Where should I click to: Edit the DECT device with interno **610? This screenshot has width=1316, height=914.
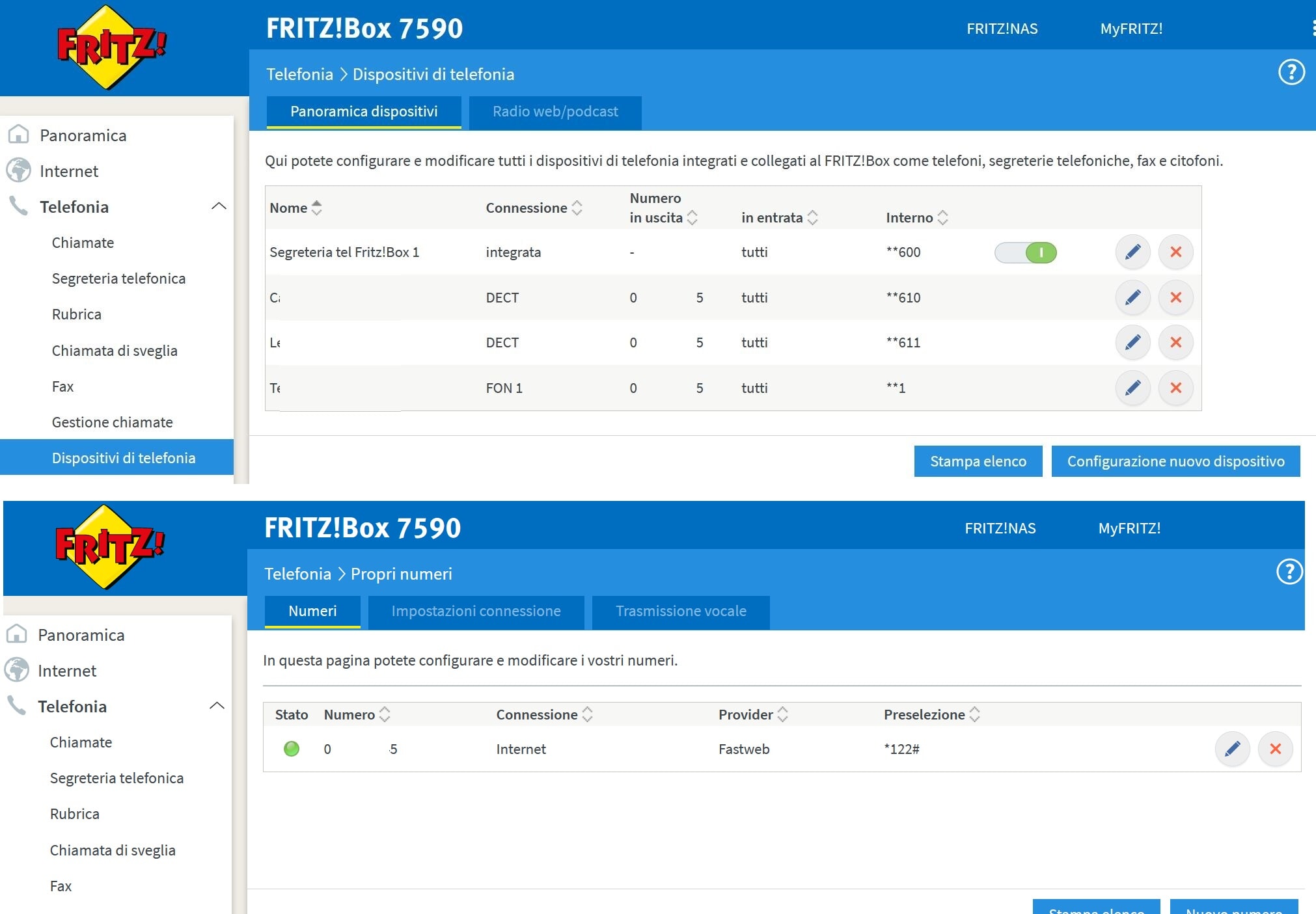click(1132, 297)
